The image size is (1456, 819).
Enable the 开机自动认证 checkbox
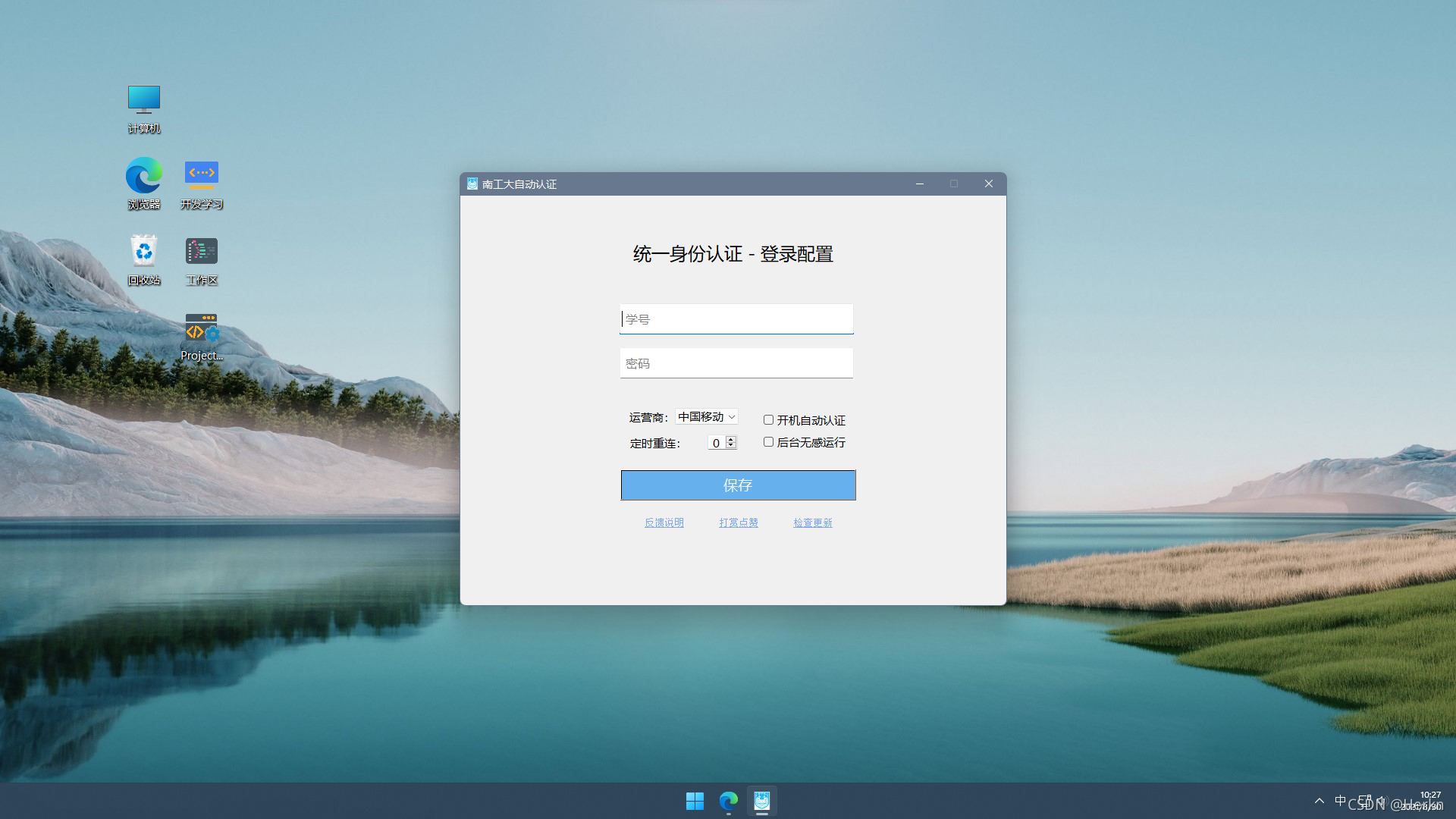coord(768,420)
